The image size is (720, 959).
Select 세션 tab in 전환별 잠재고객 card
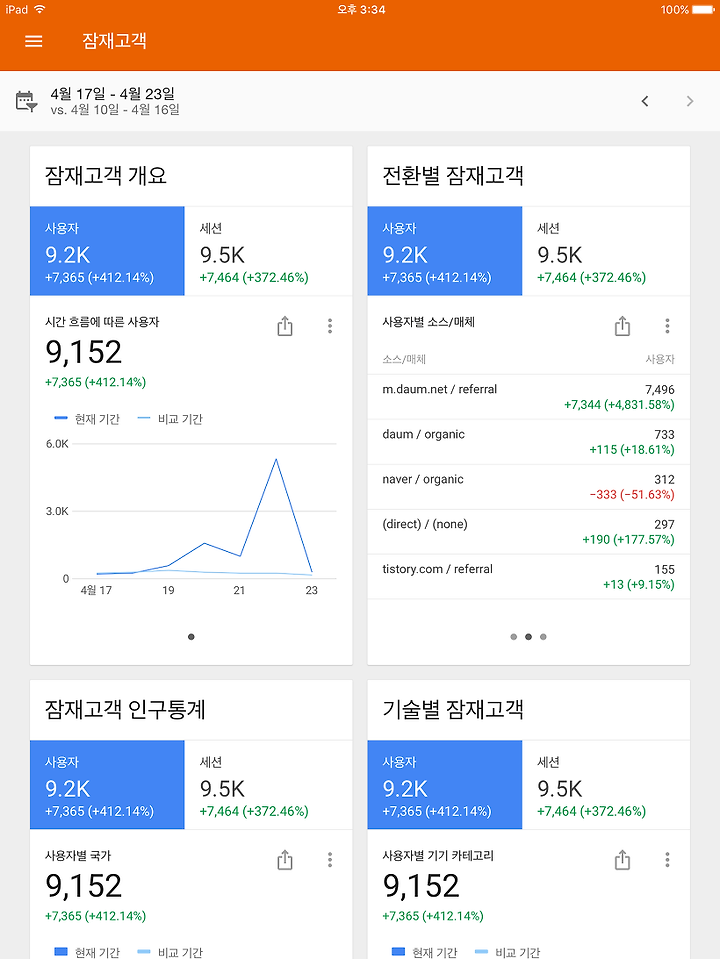[x=606, y=251]
